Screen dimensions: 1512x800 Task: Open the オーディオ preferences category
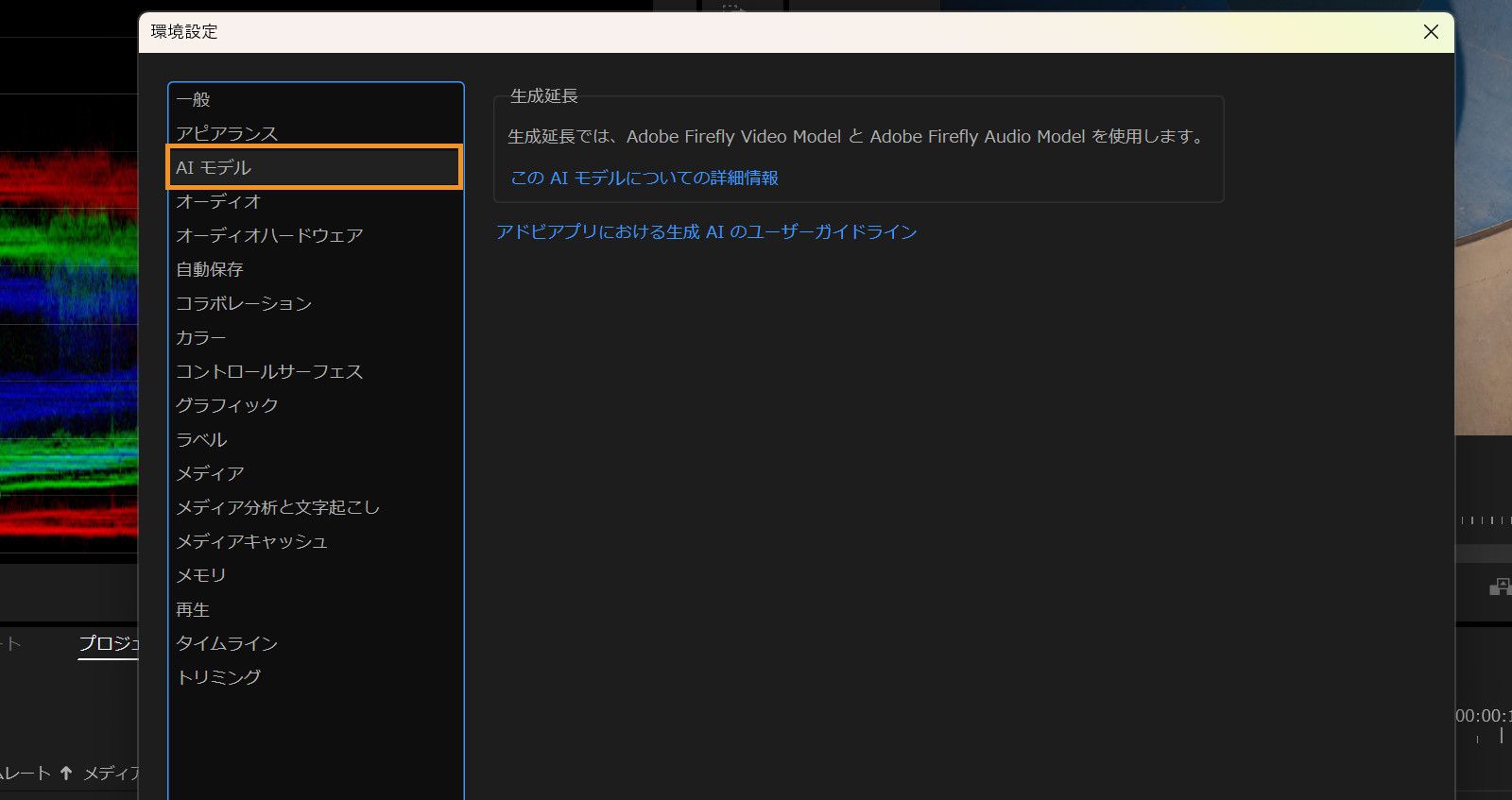tap(316, 201)
